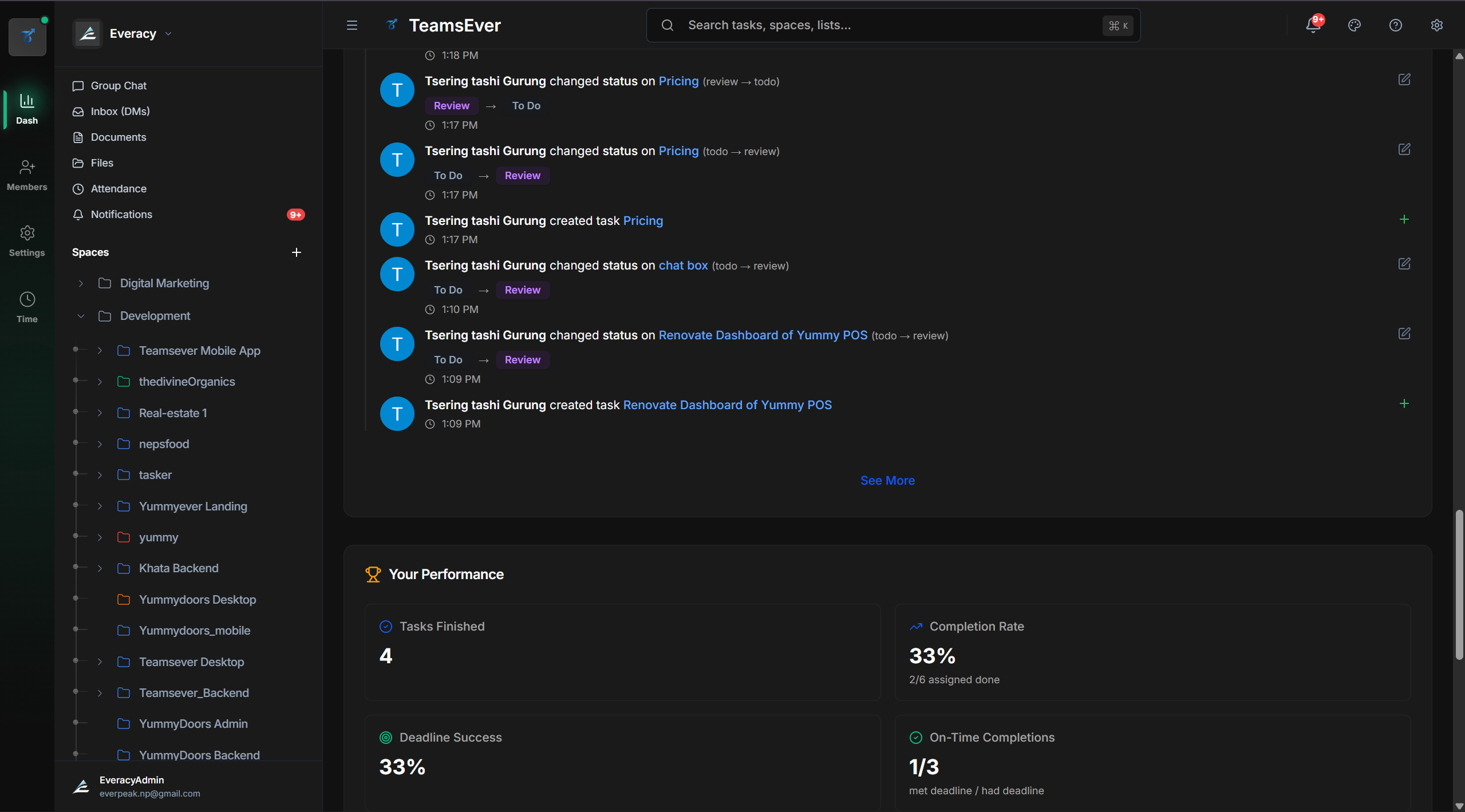The image size is (1465, 812).
Task: Click the edit icon for chat box status change
Action: point(1404,264)
